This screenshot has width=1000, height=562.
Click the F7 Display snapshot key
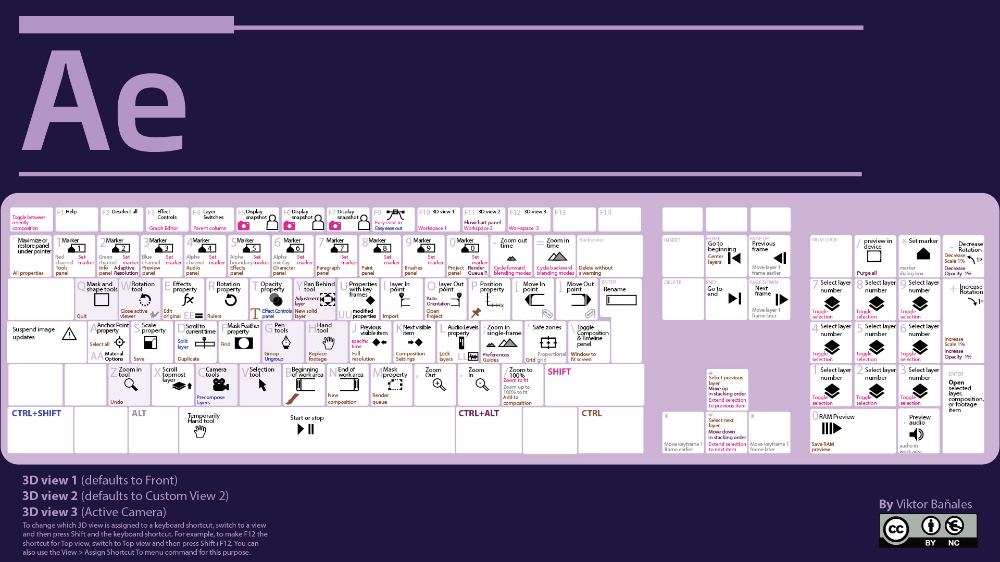348,219
